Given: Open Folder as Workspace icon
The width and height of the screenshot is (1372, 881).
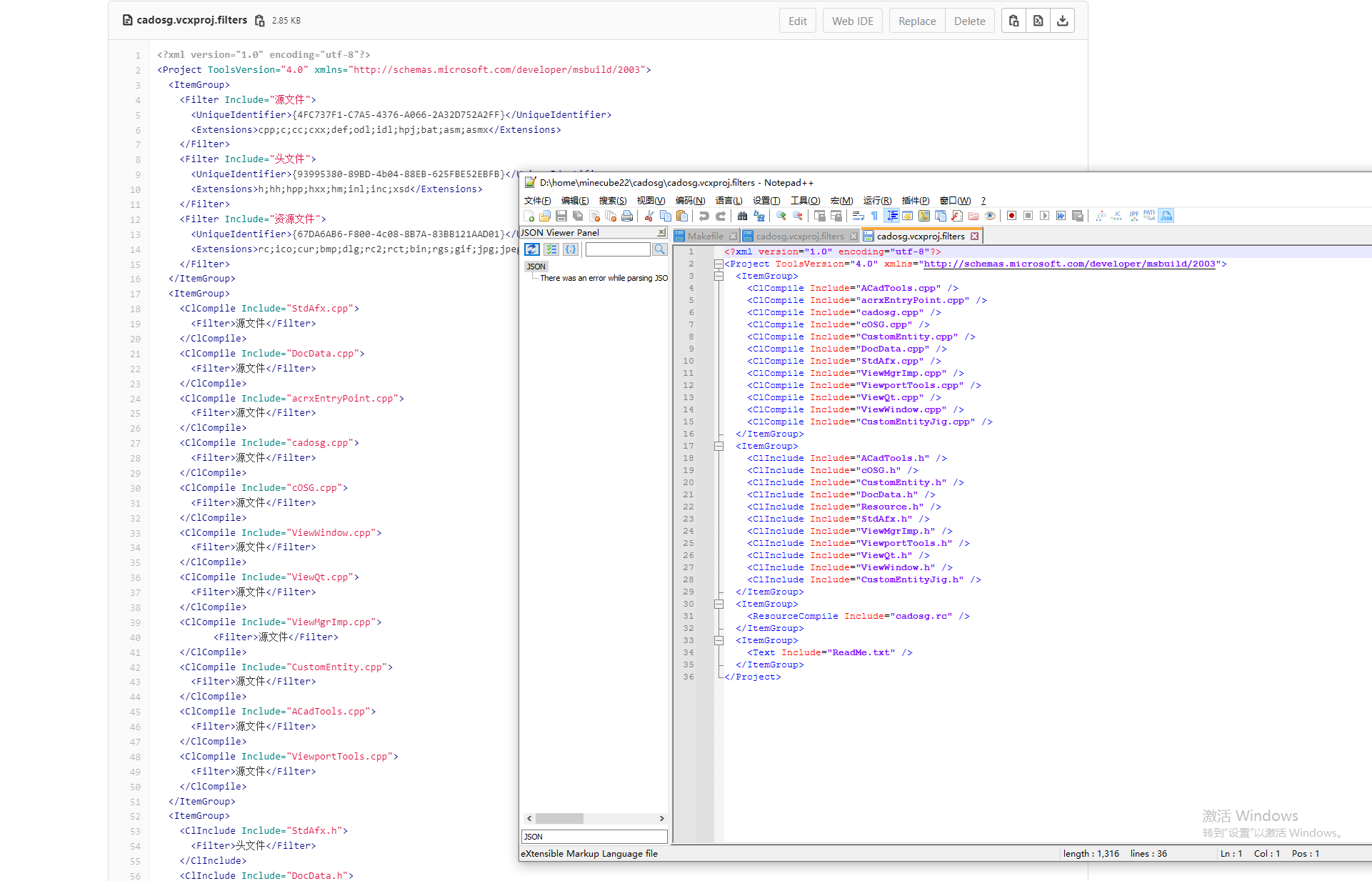Looking at the screenshot, I should 973,216.
